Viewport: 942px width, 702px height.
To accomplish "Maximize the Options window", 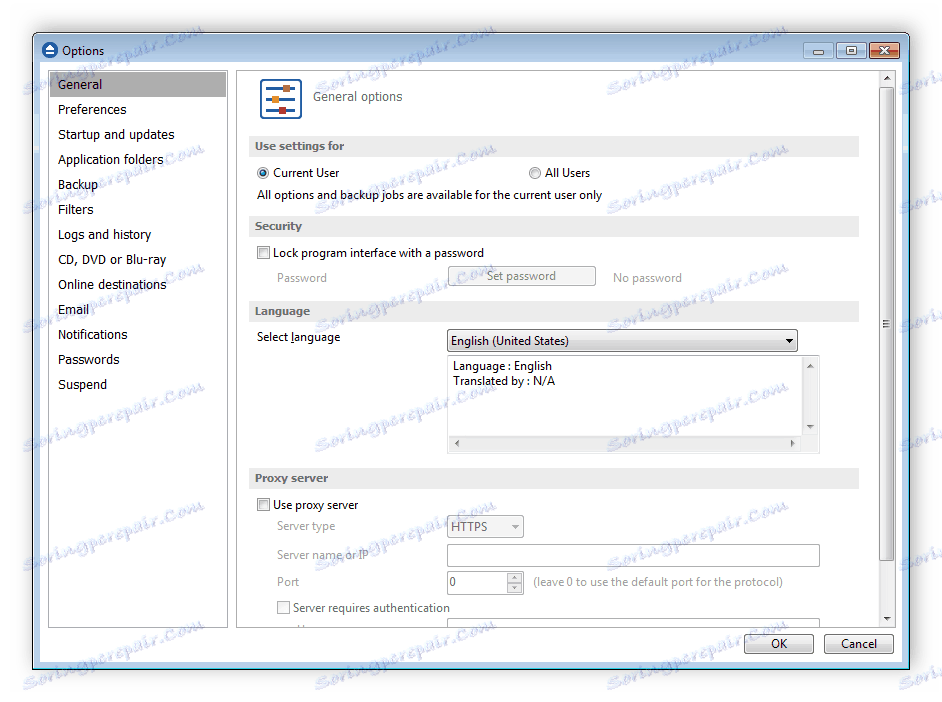I will point(851,51).
